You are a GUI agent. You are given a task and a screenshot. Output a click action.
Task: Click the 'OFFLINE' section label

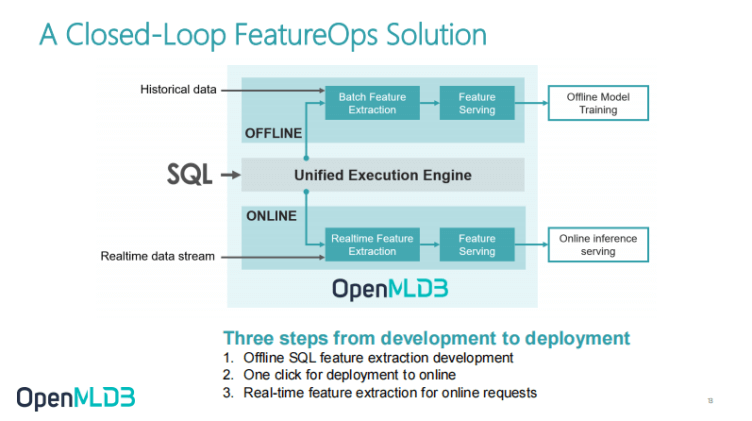click(x=273, y=133)
